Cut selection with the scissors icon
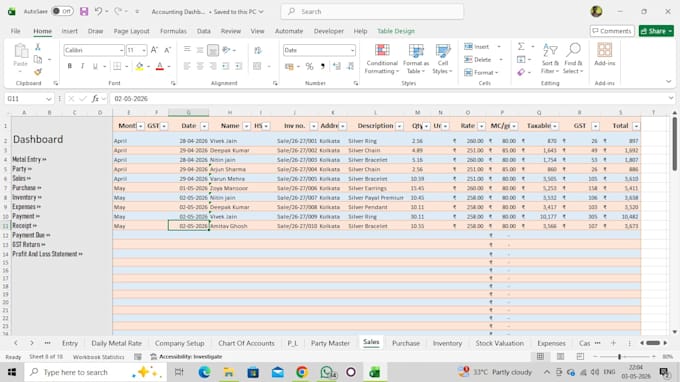This screenshot has width=680, height=382. (38, 47)
